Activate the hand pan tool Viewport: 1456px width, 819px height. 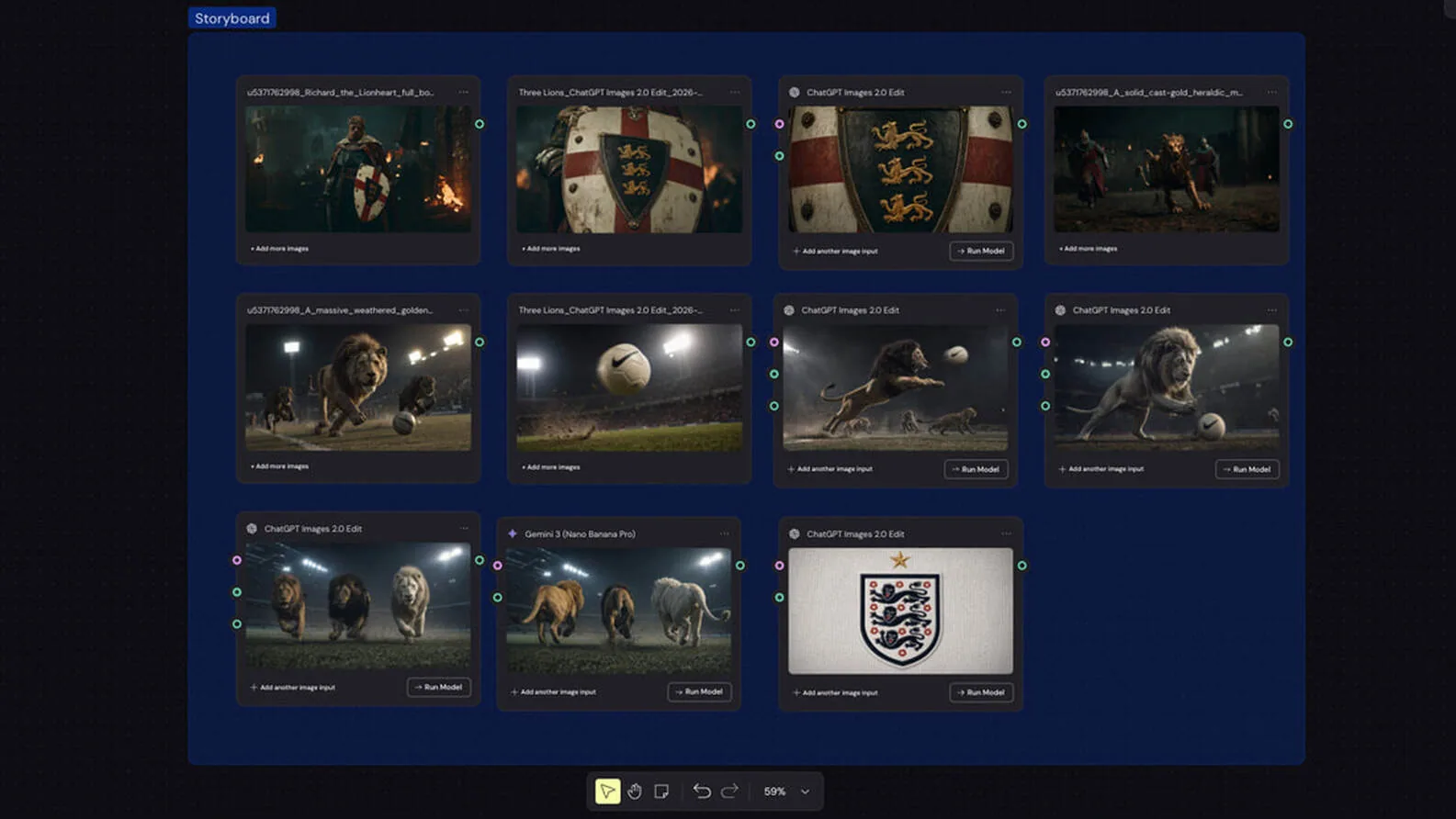(635, 791)
